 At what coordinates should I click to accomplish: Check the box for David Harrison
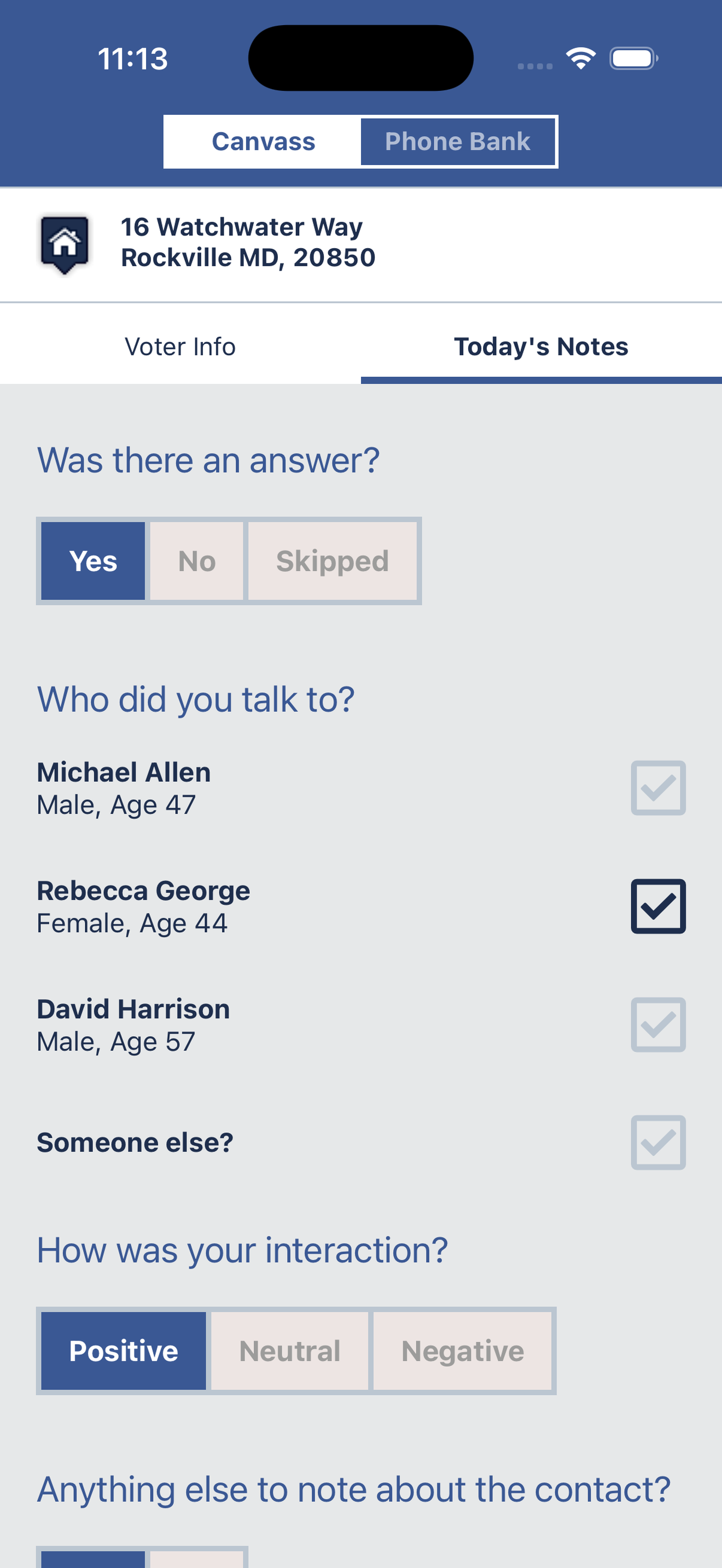click(x=658, y=1025)
